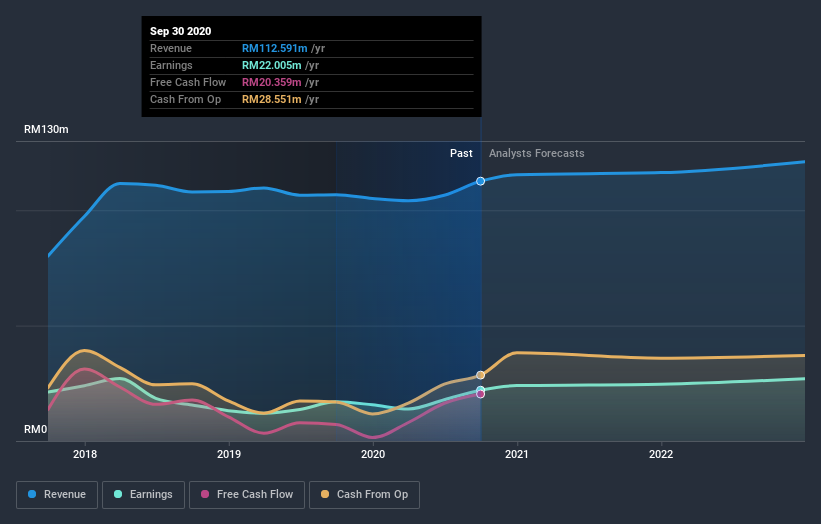Select the 2020 x-axis label
Image resolution: width=821 pixels, height=524 pixels.
pos(373,454)
